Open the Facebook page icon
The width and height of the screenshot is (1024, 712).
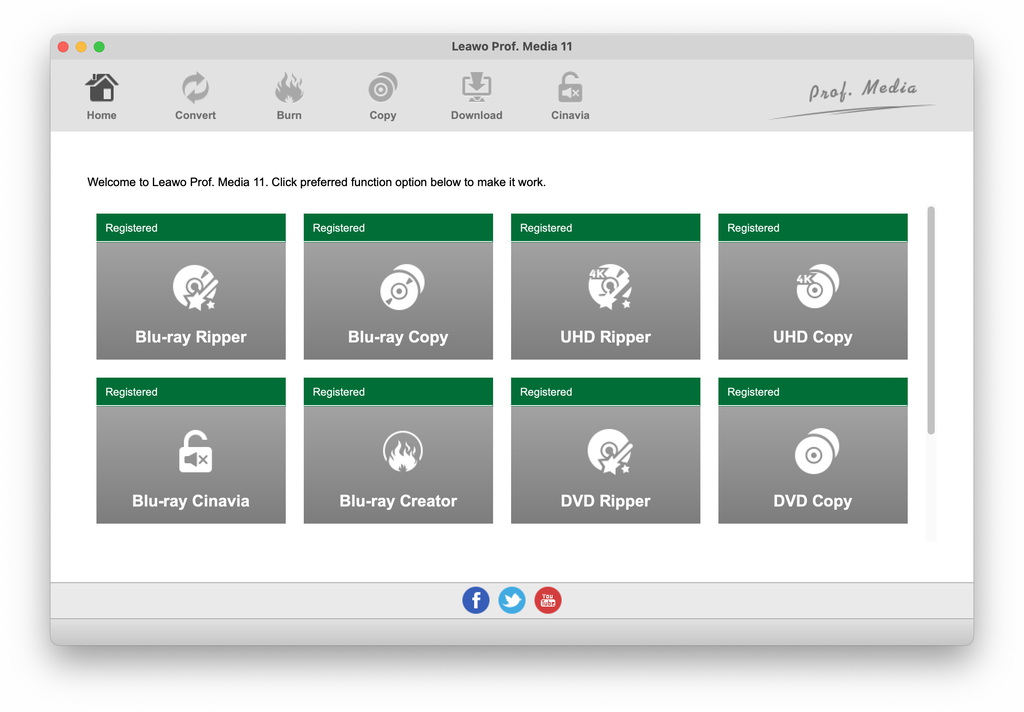point(476,600)
